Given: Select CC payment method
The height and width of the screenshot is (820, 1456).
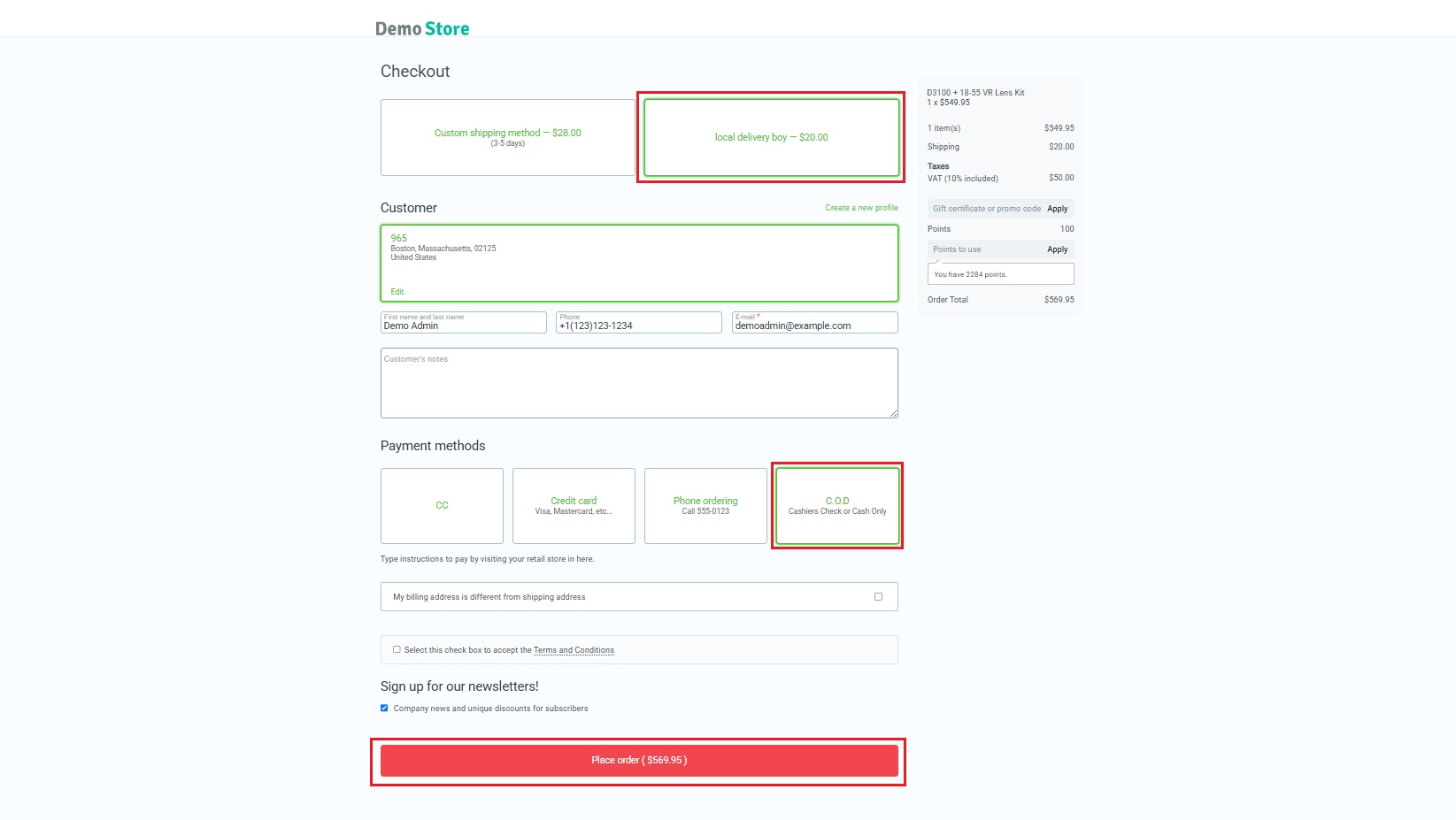Looking at the screenshot, I should 442,505.
